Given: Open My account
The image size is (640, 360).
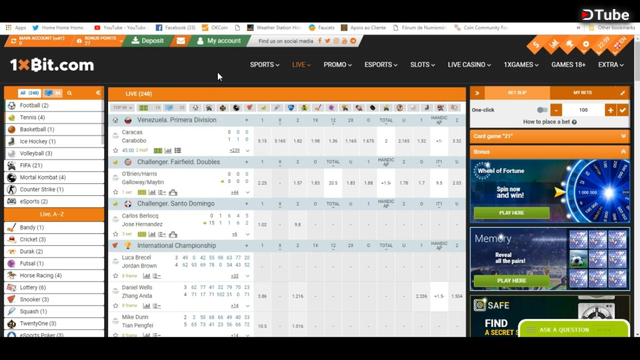Looking at the screenshot, I should (219, 41).
